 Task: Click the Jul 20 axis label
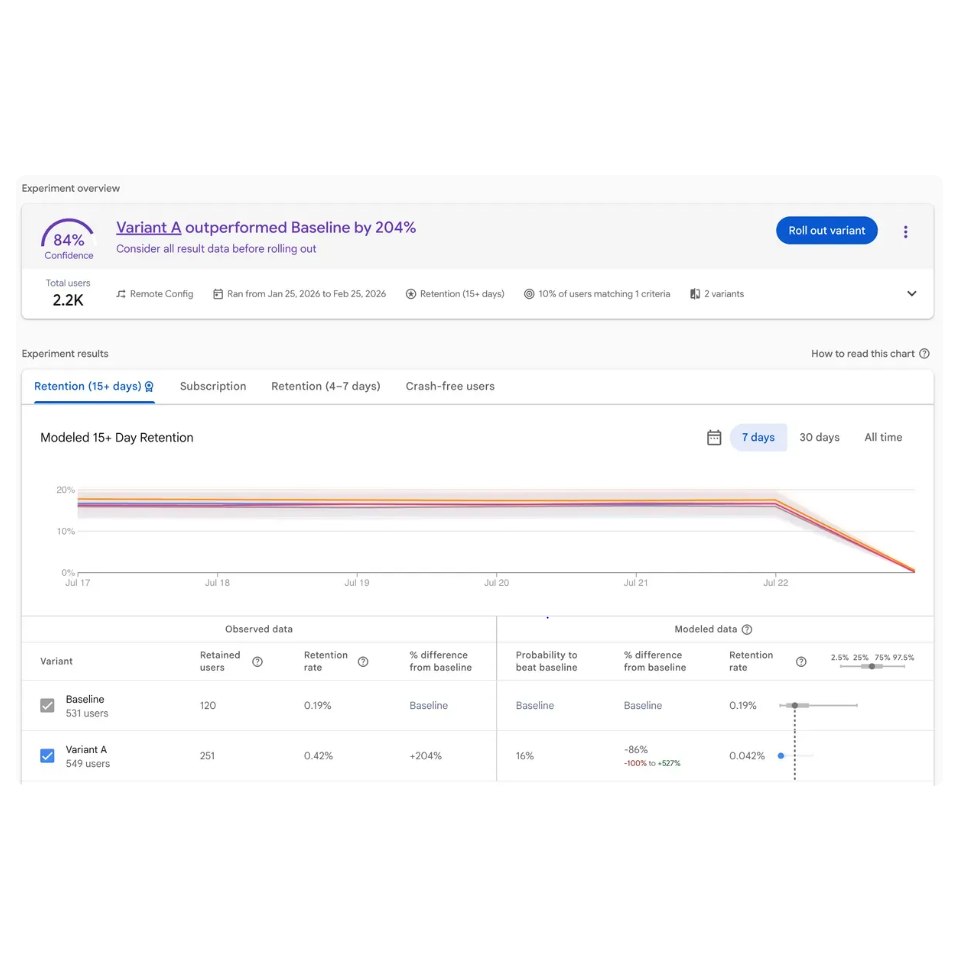(496, 583)
